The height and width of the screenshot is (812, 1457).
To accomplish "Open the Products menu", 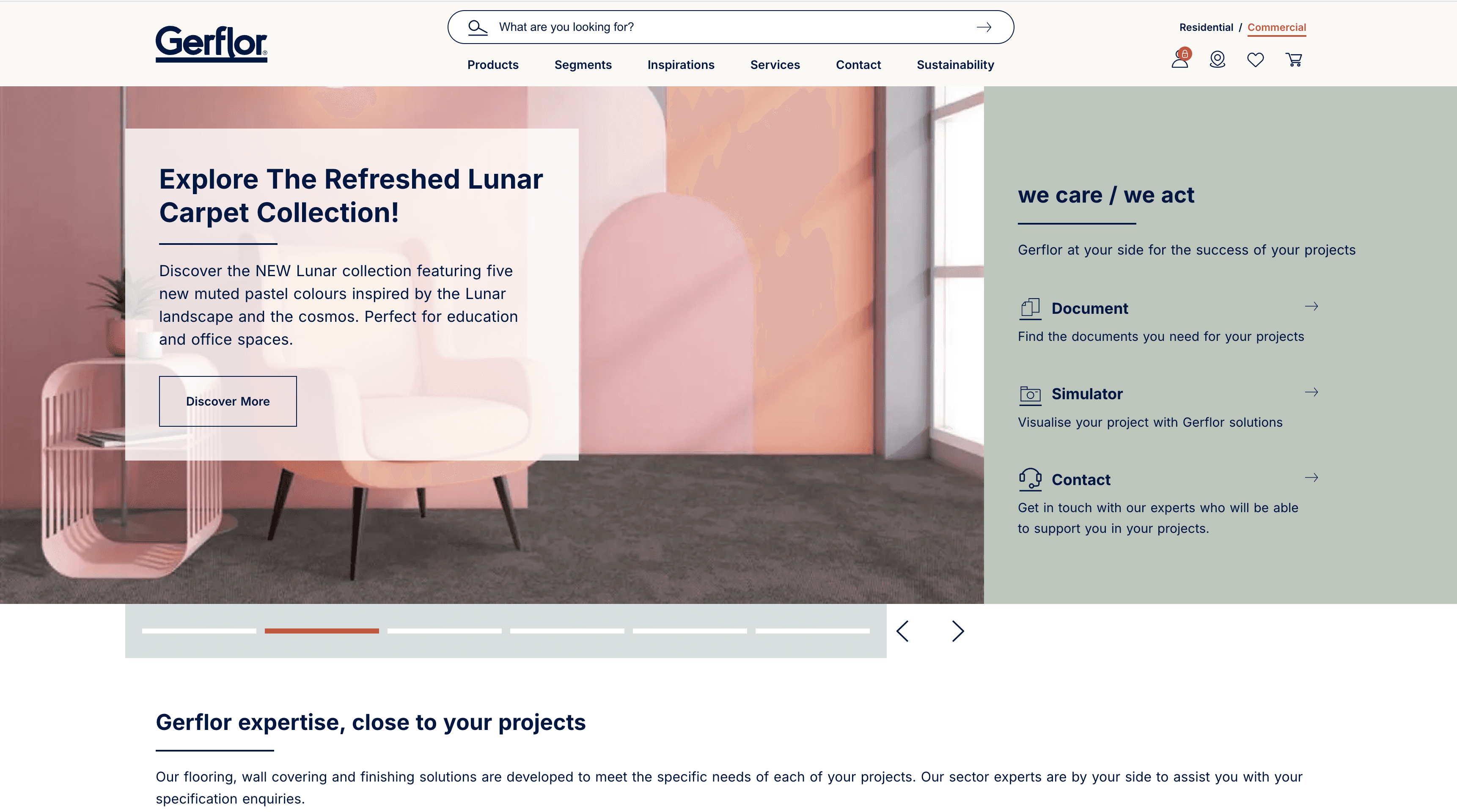I will tap(492, 65).
